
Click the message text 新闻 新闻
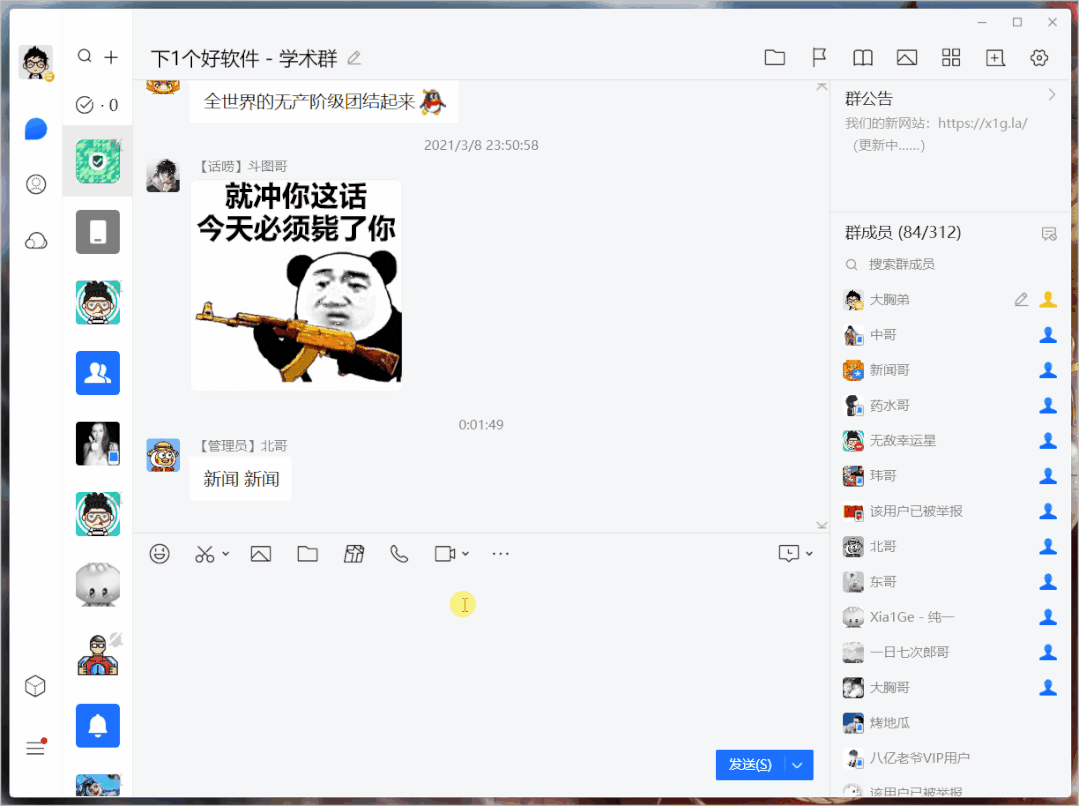[x=241, y=479]
